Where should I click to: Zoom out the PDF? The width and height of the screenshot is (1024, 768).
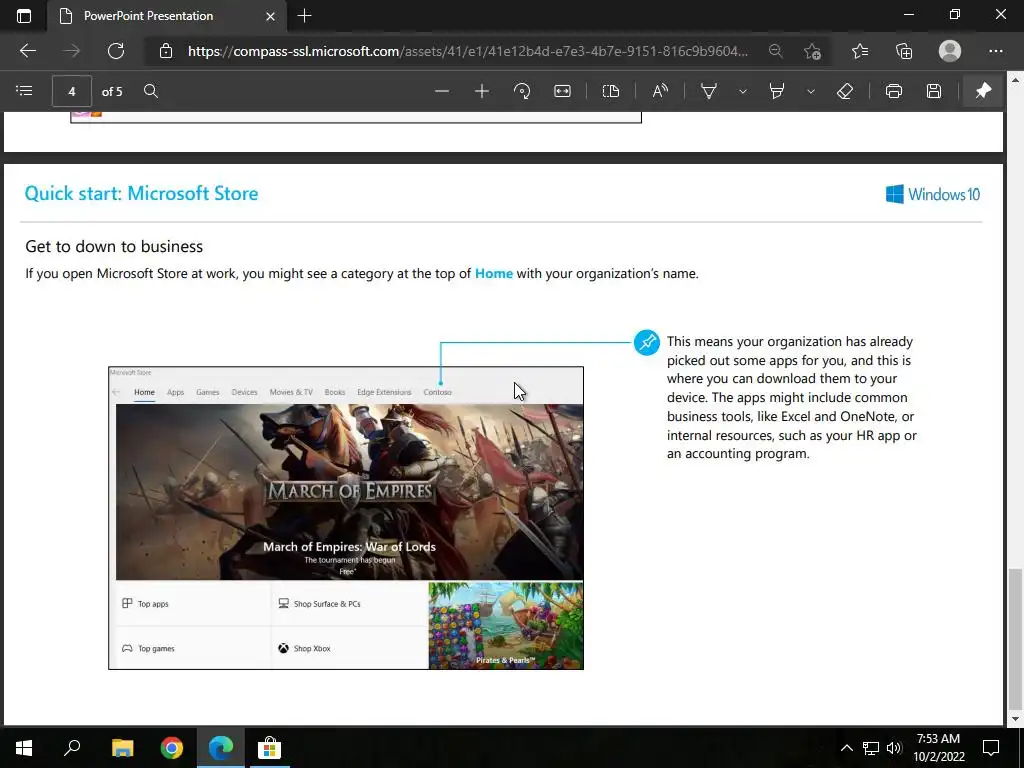coord(442,91)
